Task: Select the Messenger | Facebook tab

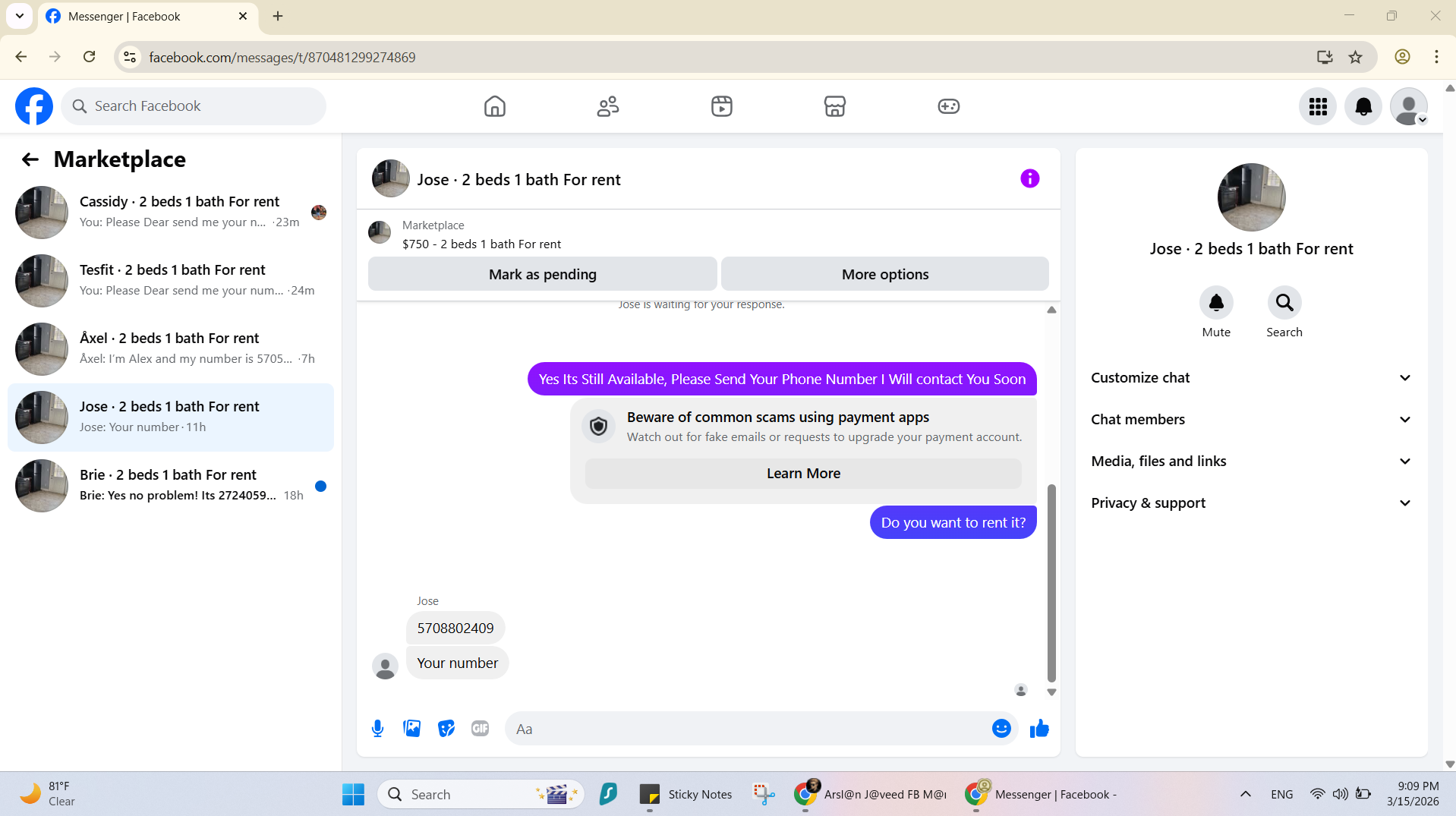Action: [148, 17]
